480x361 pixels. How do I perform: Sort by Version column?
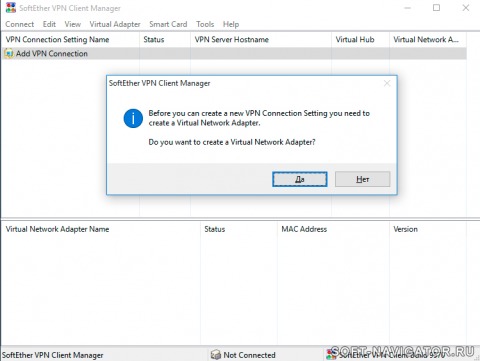(x=428, y=229)
